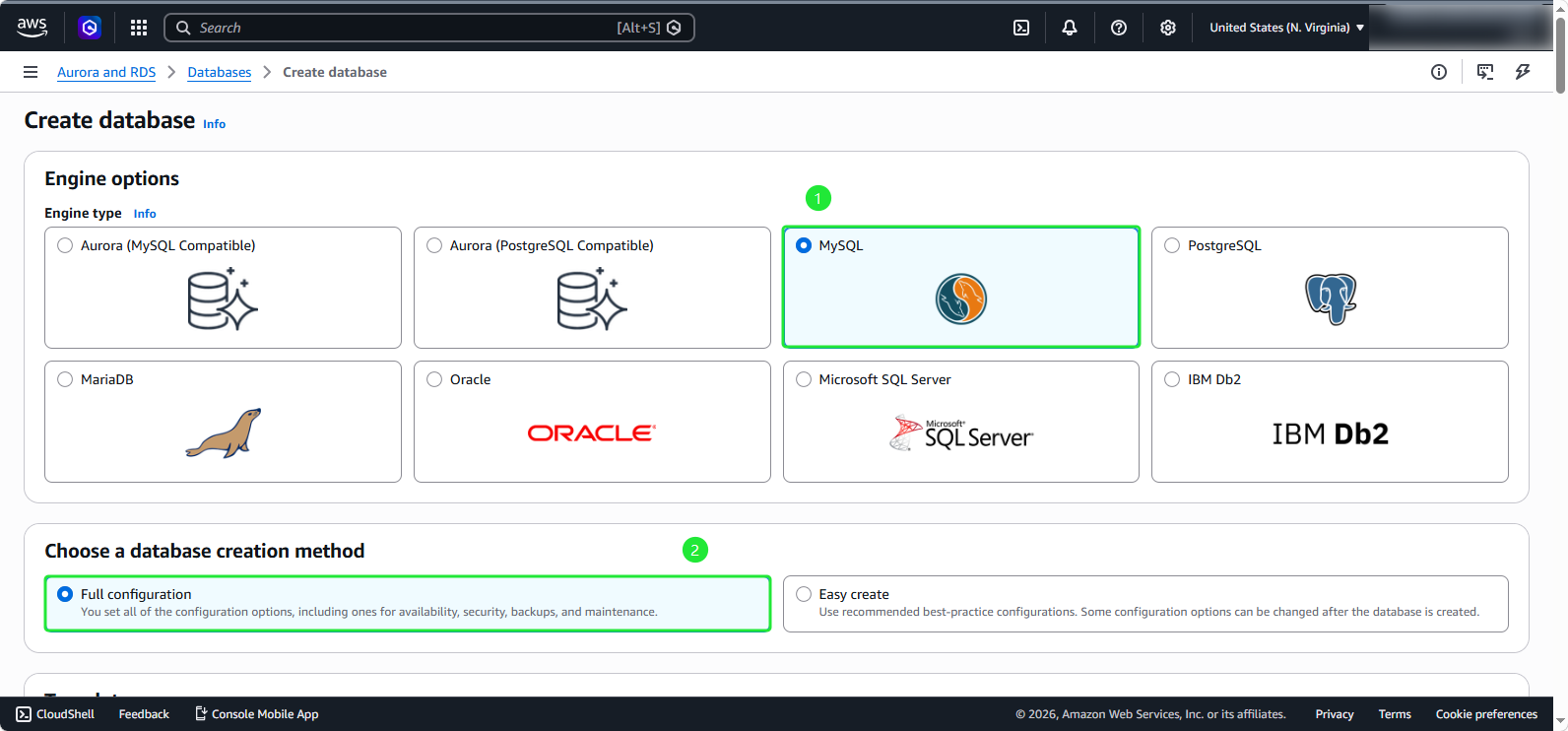
Task: Select the Microsoft SQL Server radio button
Action: click(x=804, y=379)
